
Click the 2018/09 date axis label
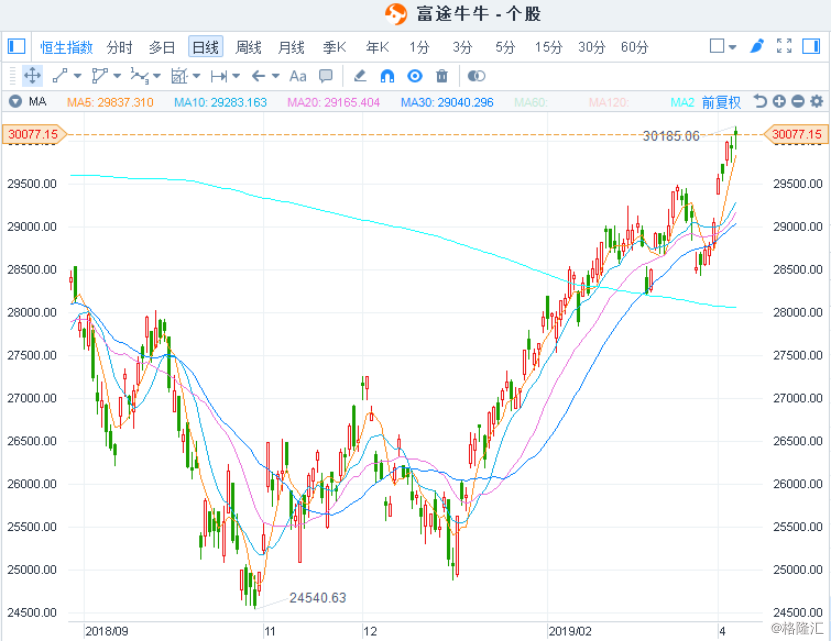point(107,631)
